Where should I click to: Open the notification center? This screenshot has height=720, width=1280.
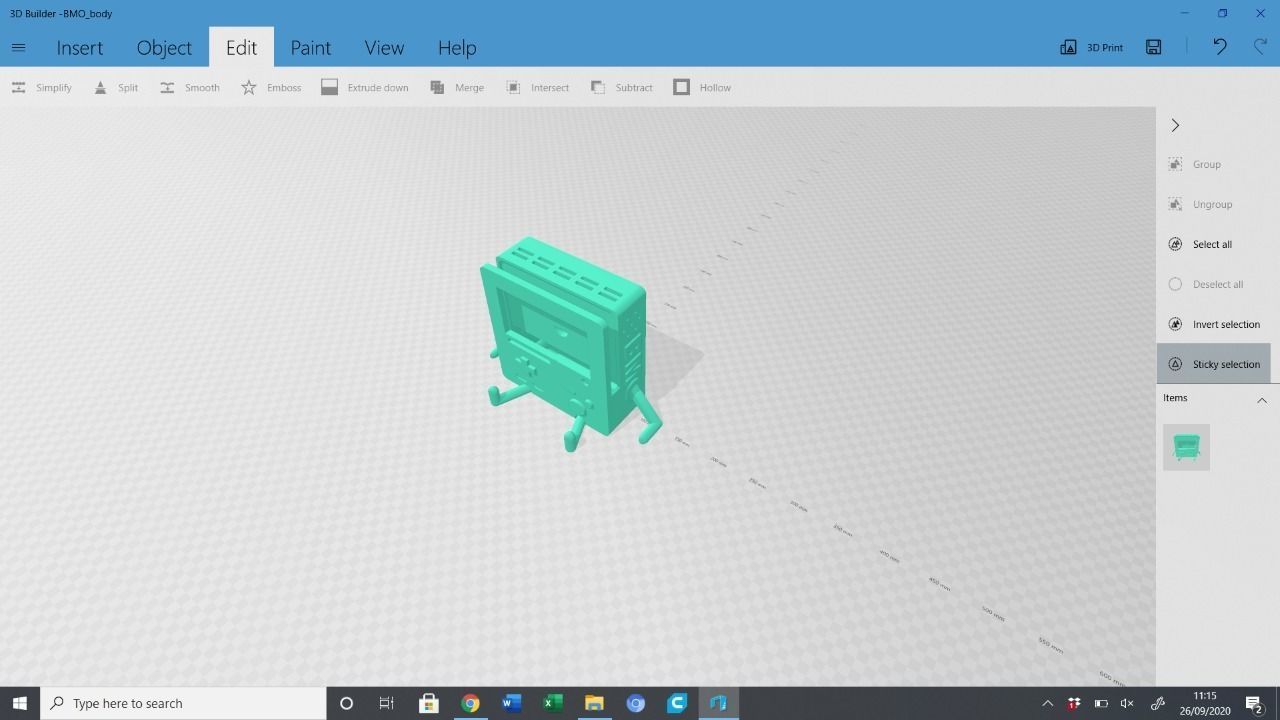(x=1254, y=703)
